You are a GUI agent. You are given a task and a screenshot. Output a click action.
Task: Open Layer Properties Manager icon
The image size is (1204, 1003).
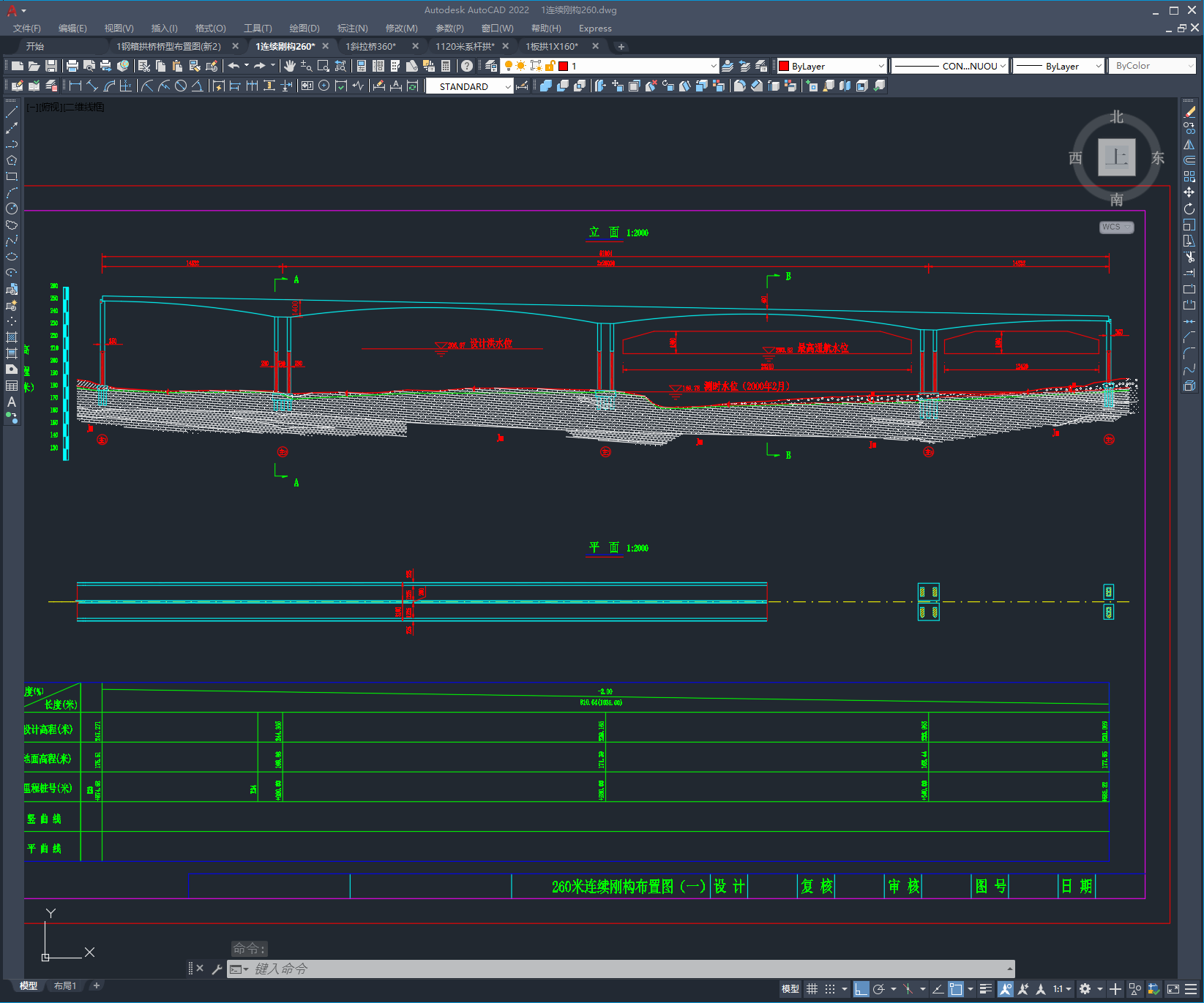tap(491, 66)
